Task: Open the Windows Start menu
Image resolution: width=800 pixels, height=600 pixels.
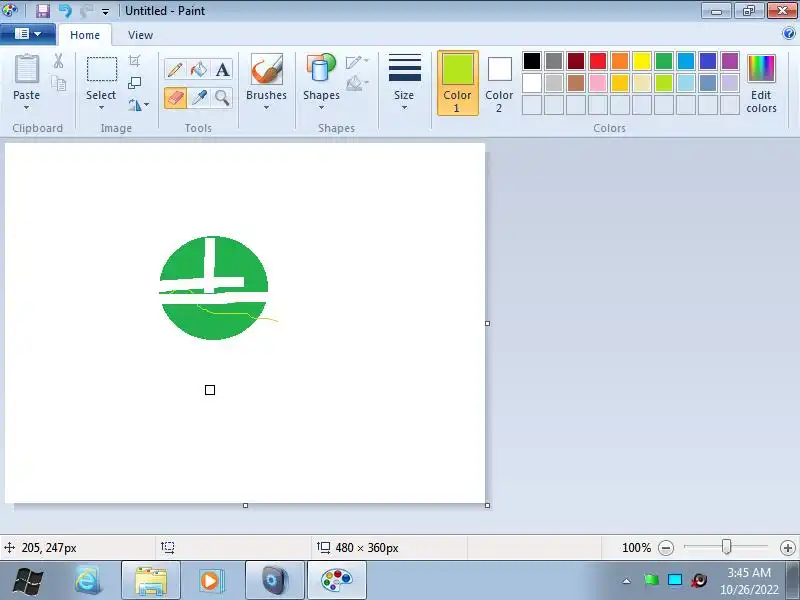Action: point(28,581)
